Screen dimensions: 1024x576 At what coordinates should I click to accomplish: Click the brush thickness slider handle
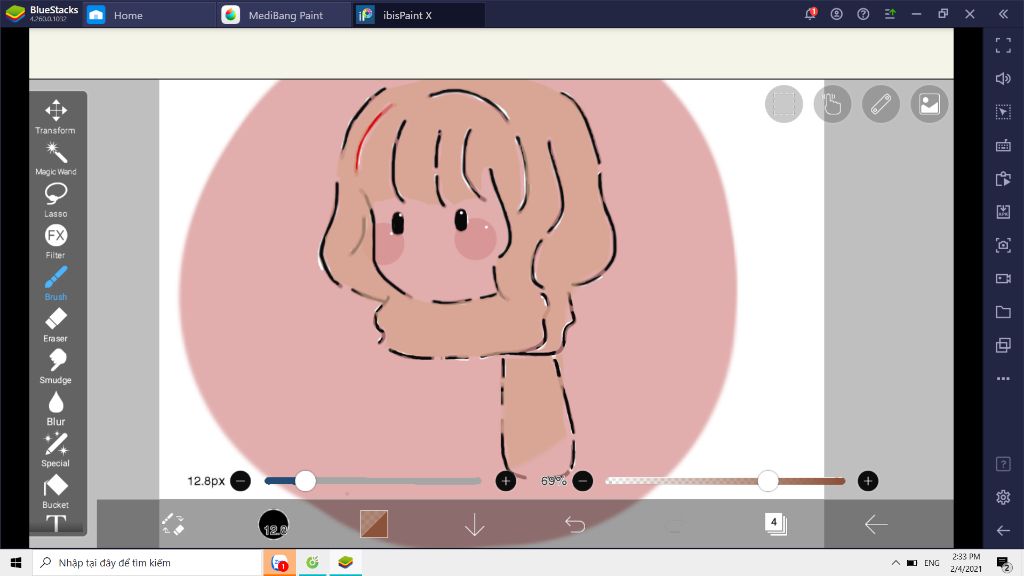point(305,481)
